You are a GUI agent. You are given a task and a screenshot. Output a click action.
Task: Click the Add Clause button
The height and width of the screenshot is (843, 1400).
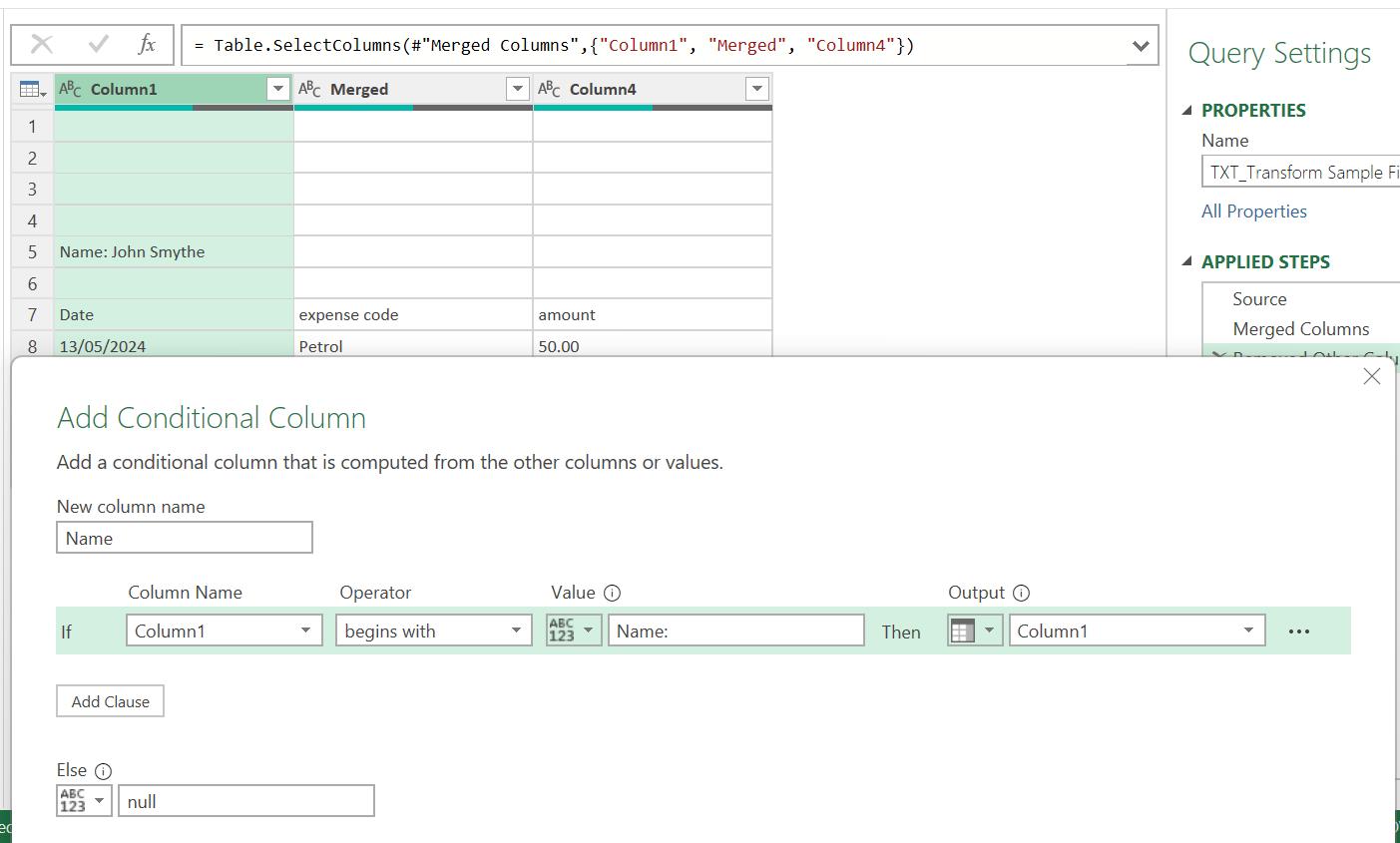110,701
